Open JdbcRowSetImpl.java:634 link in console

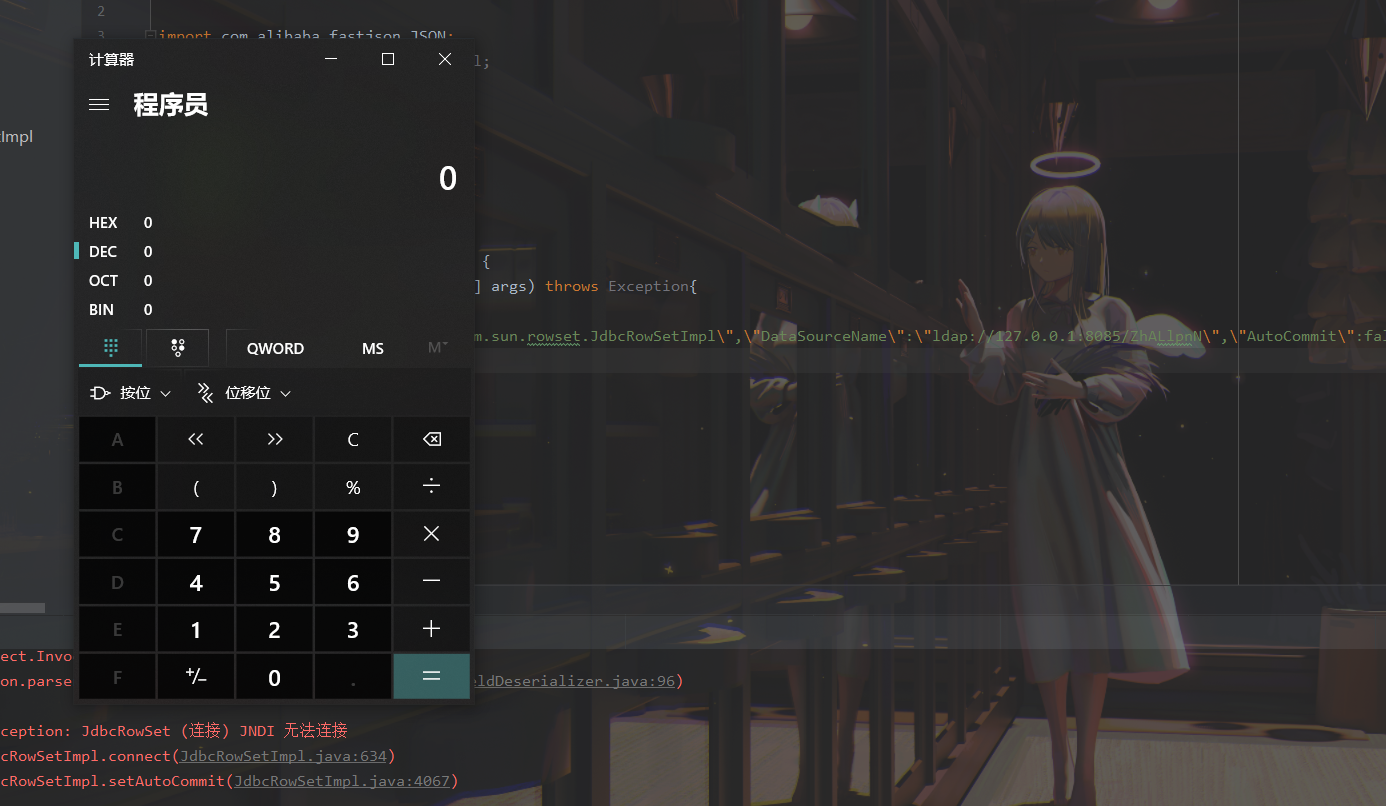283,756
